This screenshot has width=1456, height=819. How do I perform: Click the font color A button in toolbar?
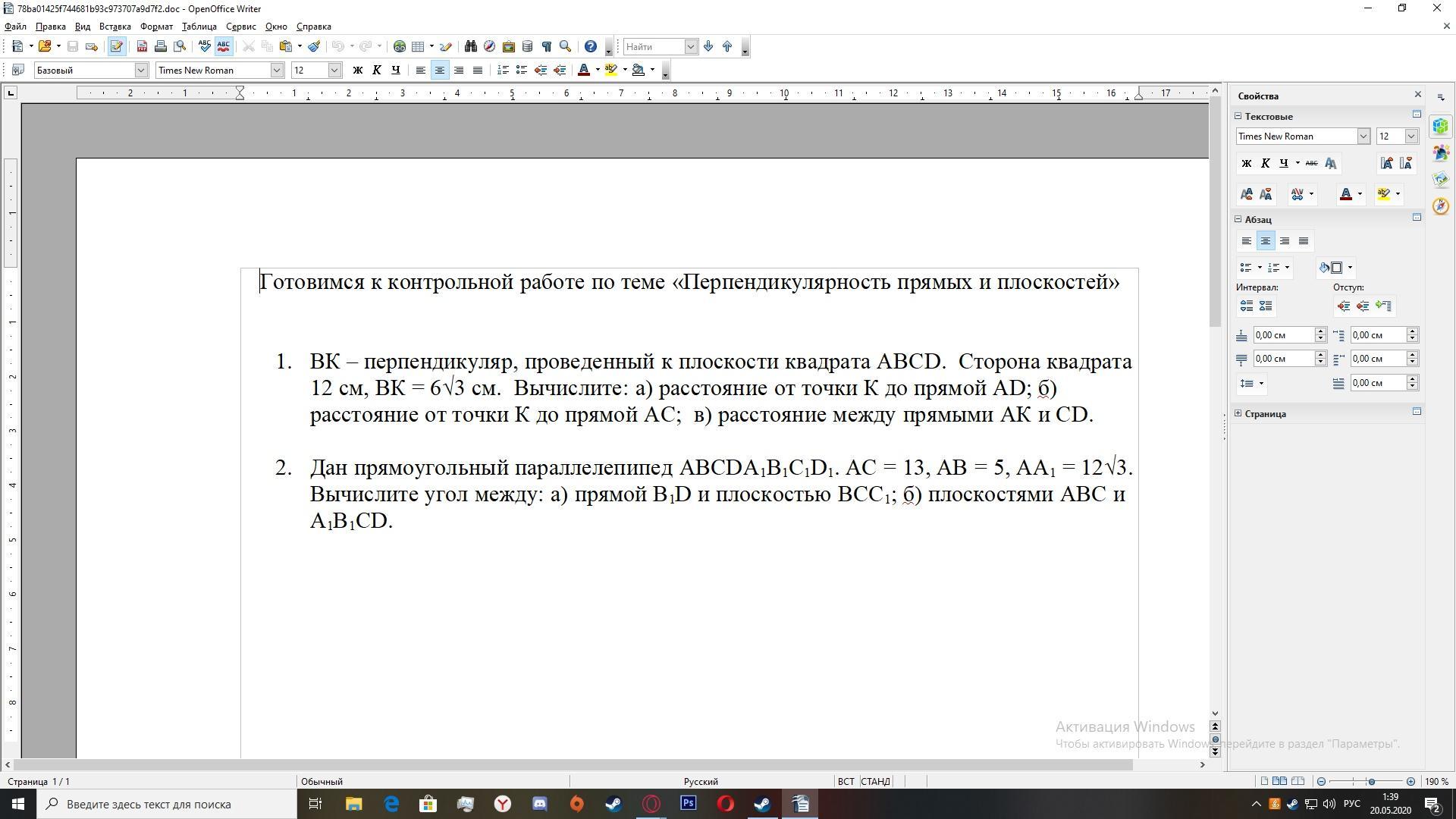(x=583, y=70)
